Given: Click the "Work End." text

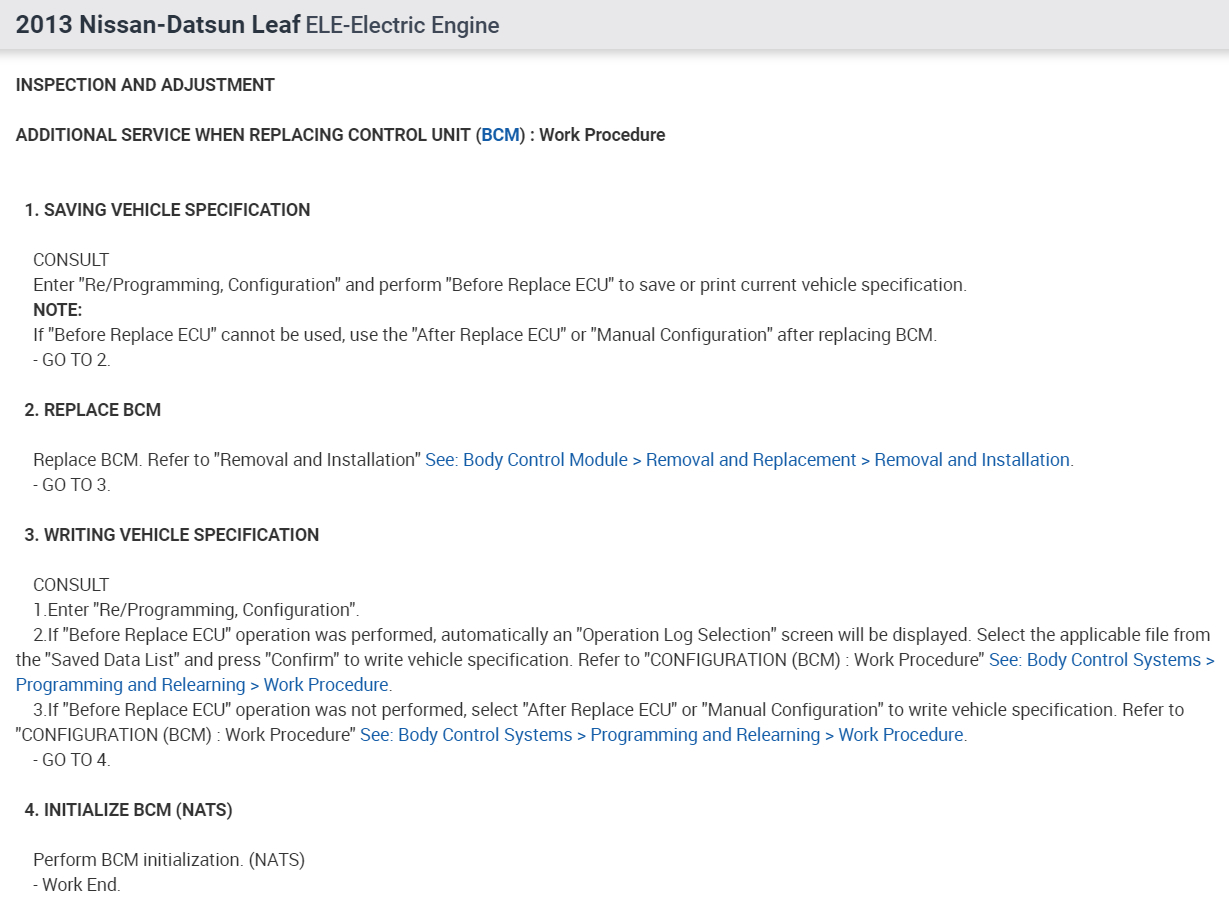Looking at the screenshot, I should (80, 885).
